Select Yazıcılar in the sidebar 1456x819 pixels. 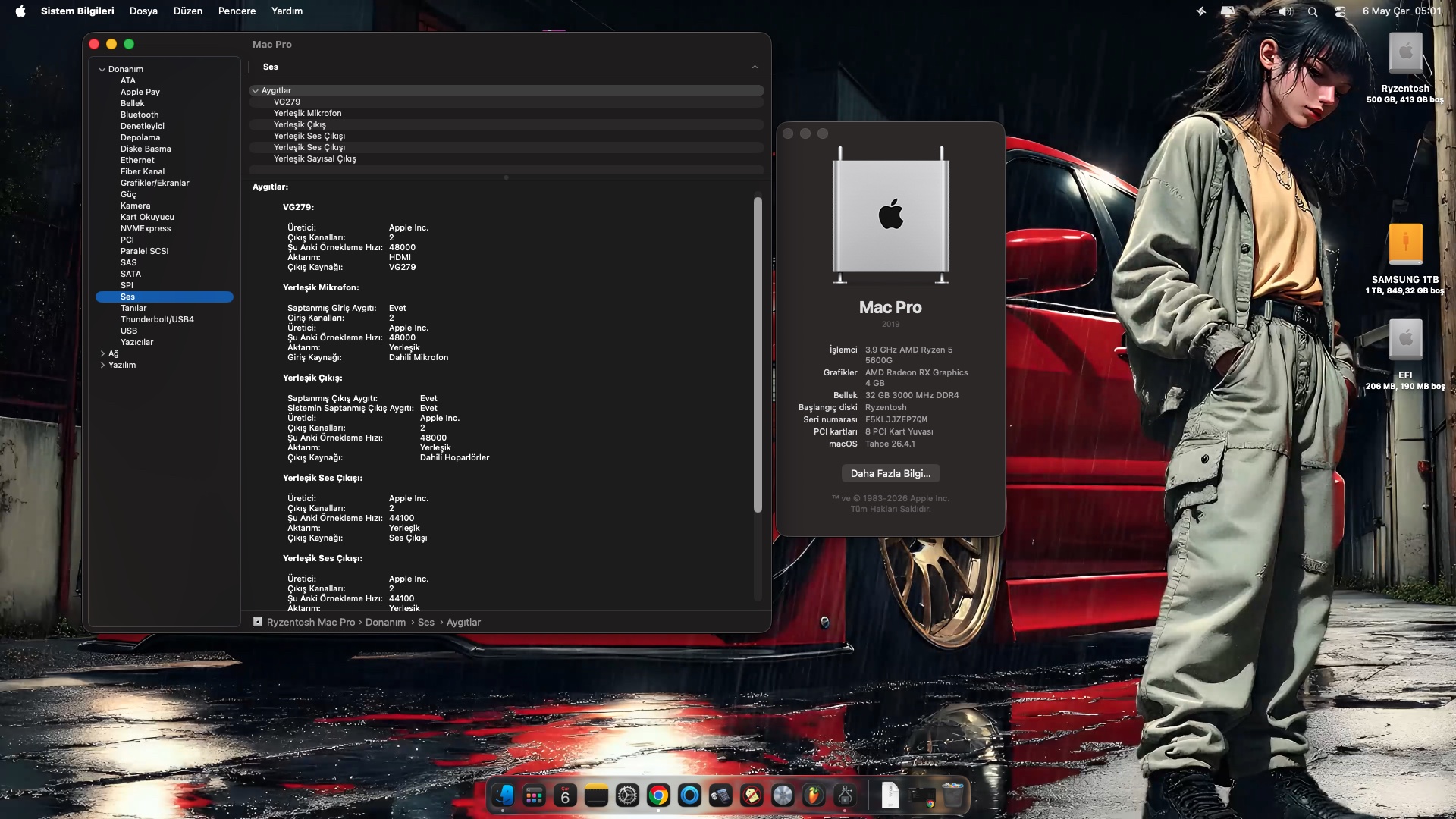[136, 342]
